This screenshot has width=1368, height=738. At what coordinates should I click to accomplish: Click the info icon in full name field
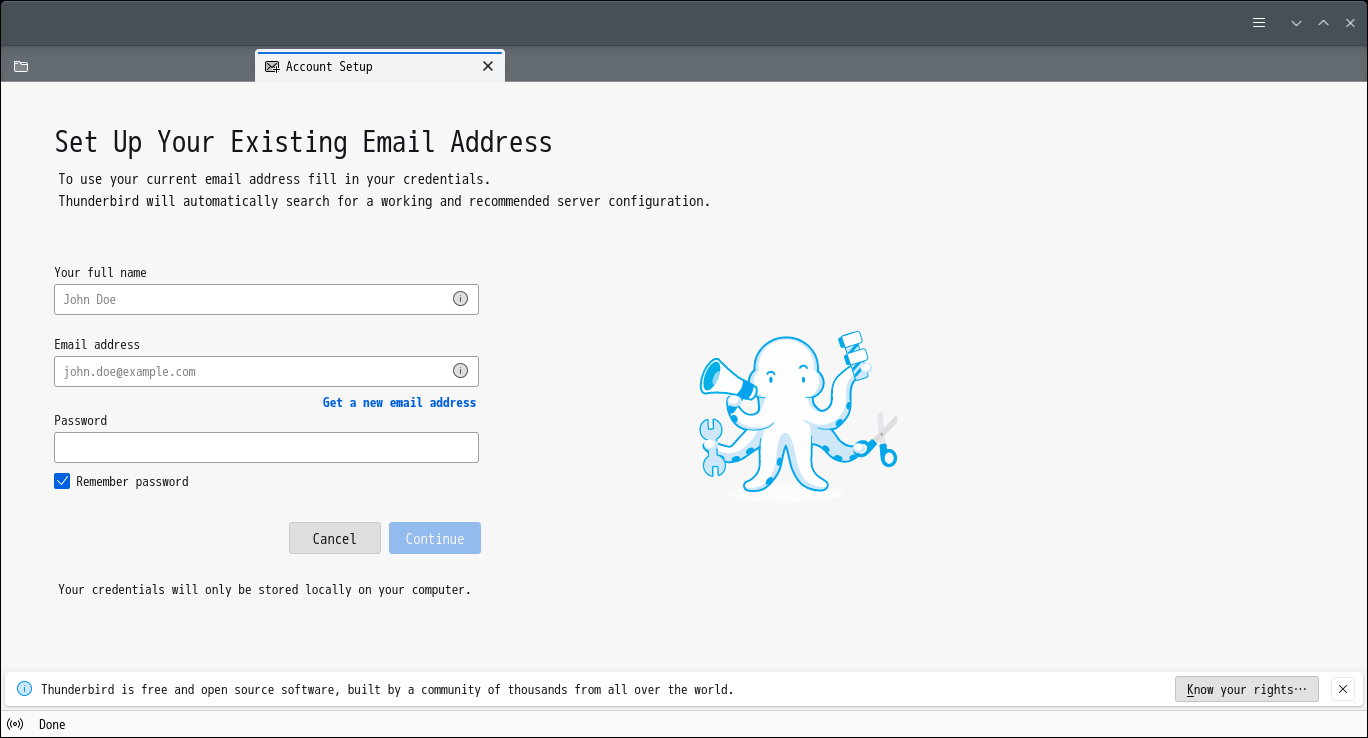pos(460,298)
